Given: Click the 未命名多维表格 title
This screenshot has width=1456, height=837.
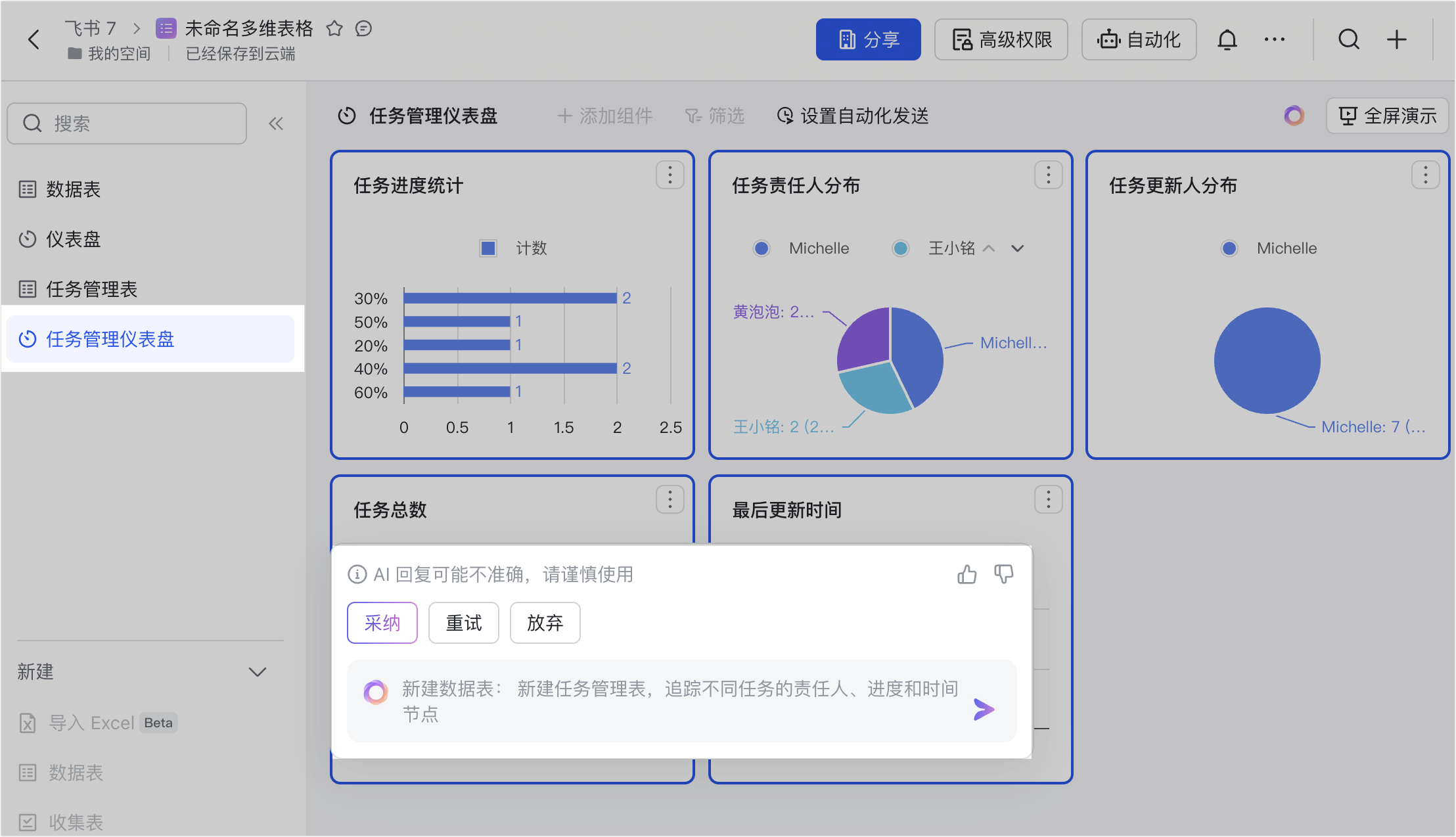Looking at the screenshot, I should tap(249, 28).
